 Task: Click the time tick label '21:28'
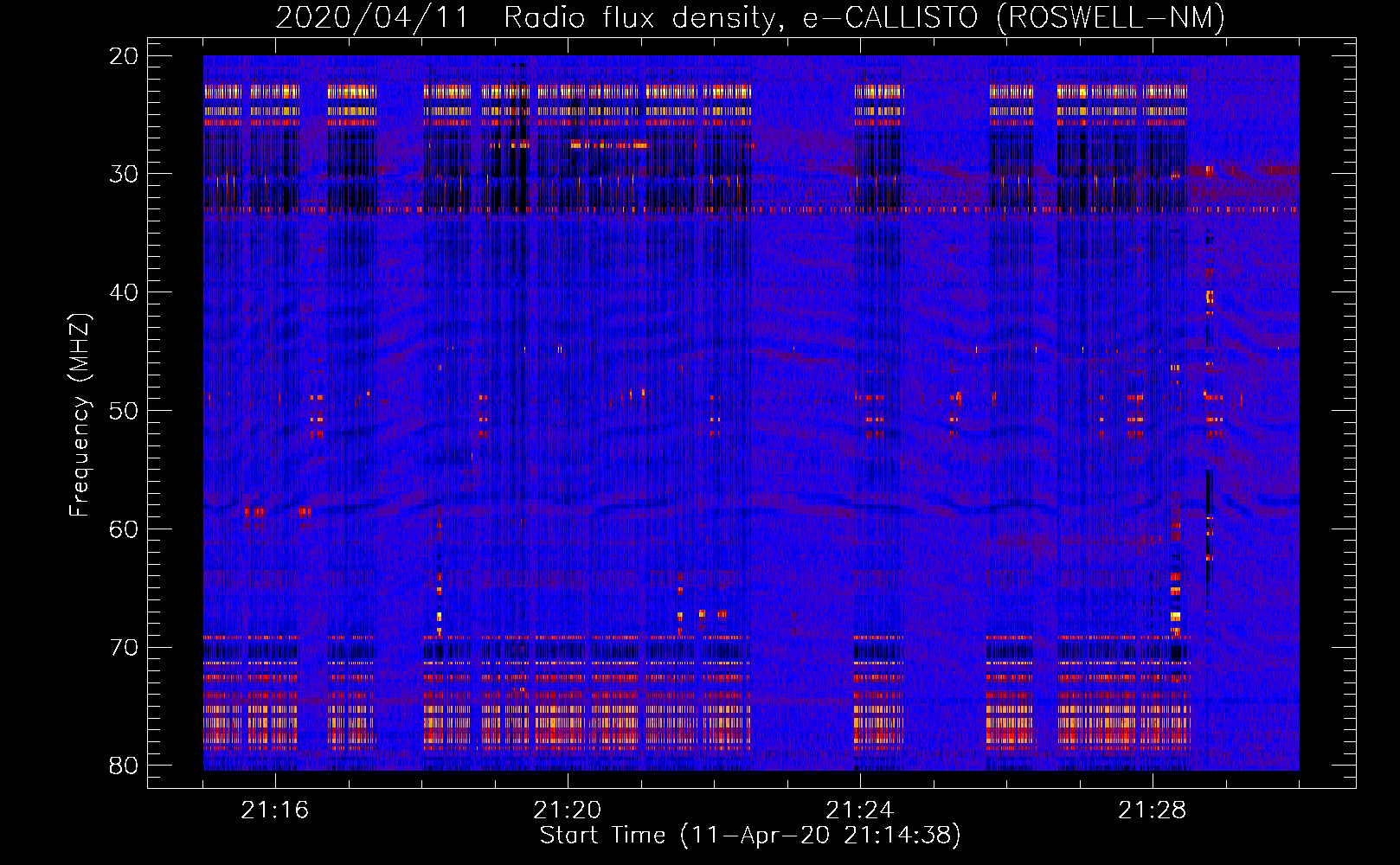point(1153,811)
